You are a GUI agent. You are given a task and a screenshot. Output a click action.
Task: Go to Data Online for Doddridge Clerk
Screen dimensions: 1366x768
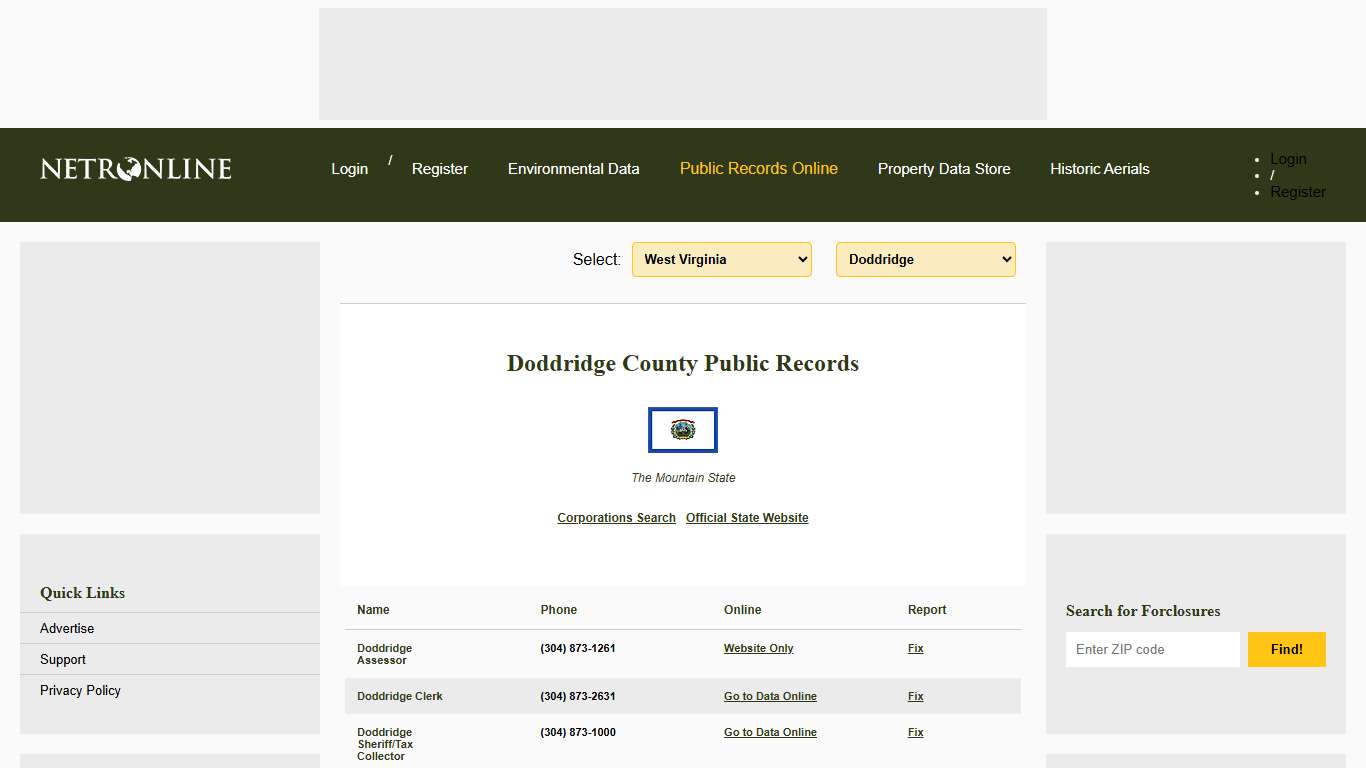coord(770,696)
